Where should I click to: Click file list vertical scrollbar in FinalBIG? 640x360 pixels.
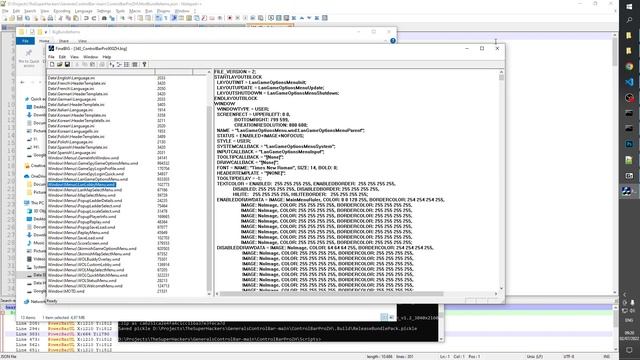pos(209,182)
